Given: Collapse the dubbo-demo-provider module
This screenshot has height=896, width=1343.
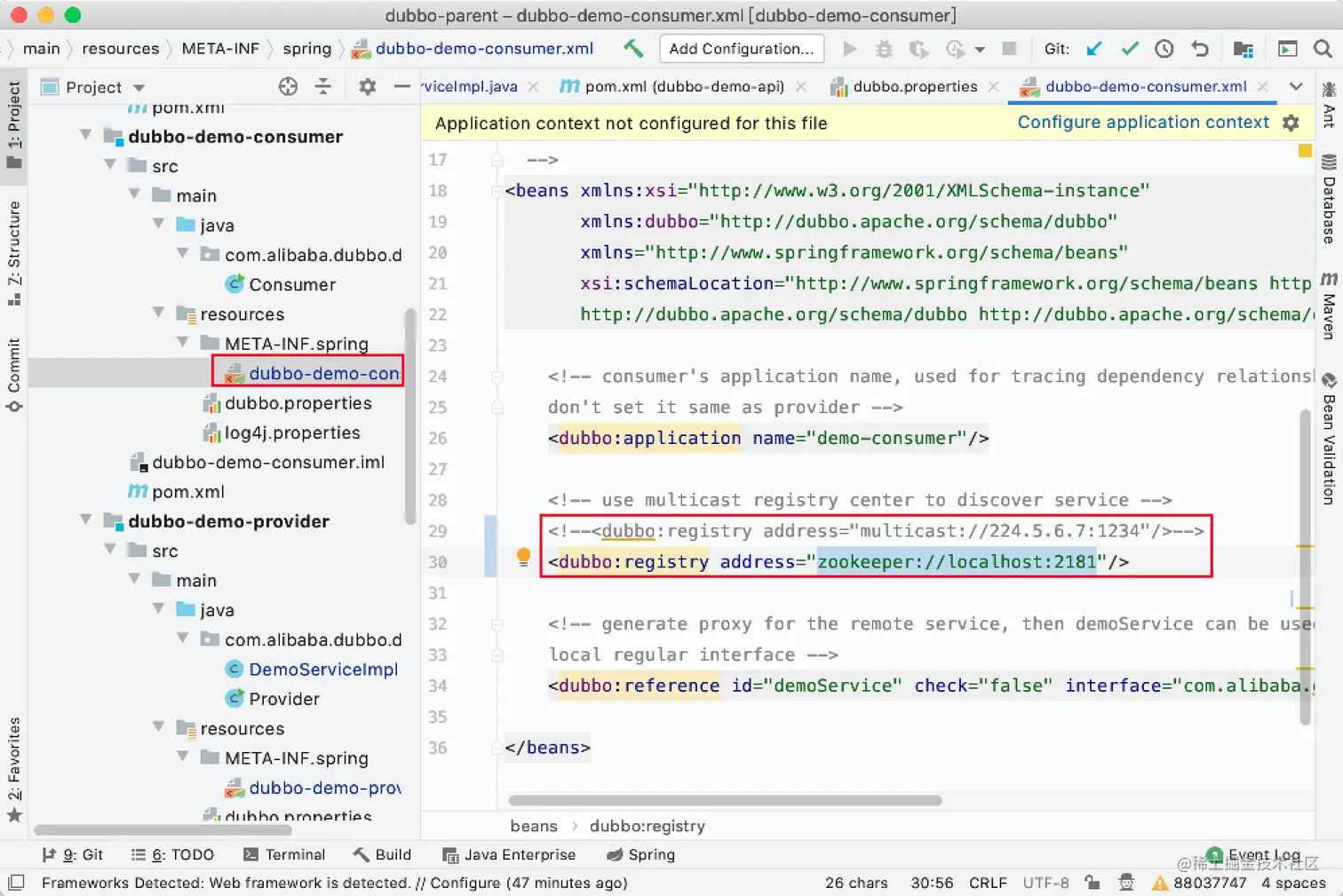Looking at the screenshot, I should click(86, 520).
